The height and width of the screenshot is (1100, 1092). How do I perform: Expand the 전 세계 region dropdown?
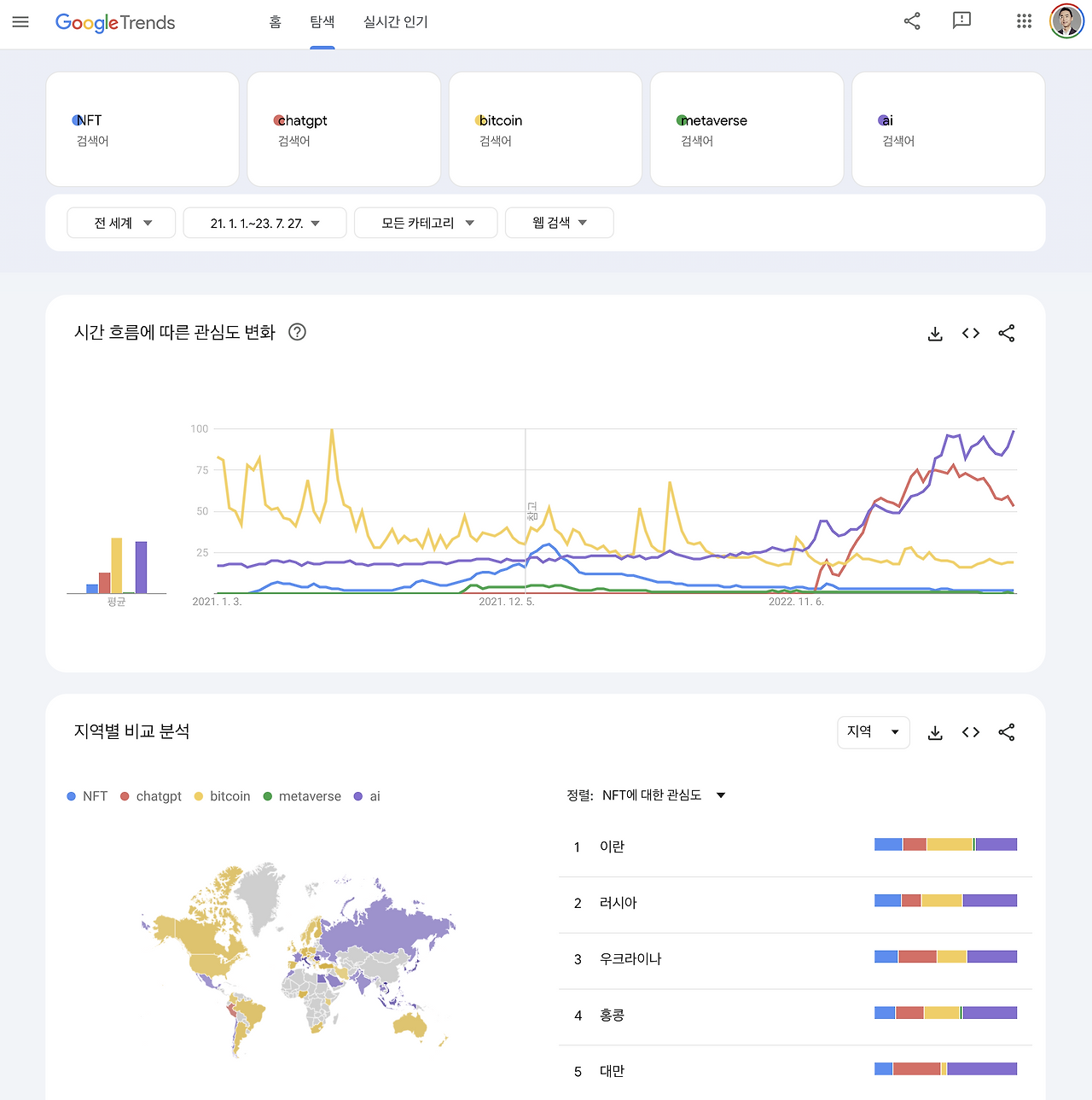click(x=121, y=223)
